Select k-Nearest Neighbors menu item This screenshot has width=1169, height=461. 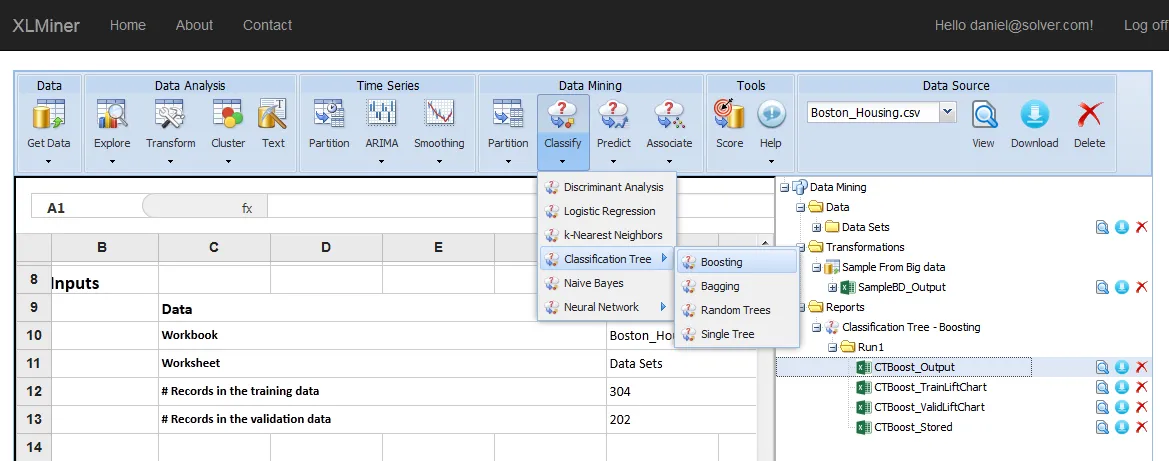[x=606, y=235]
